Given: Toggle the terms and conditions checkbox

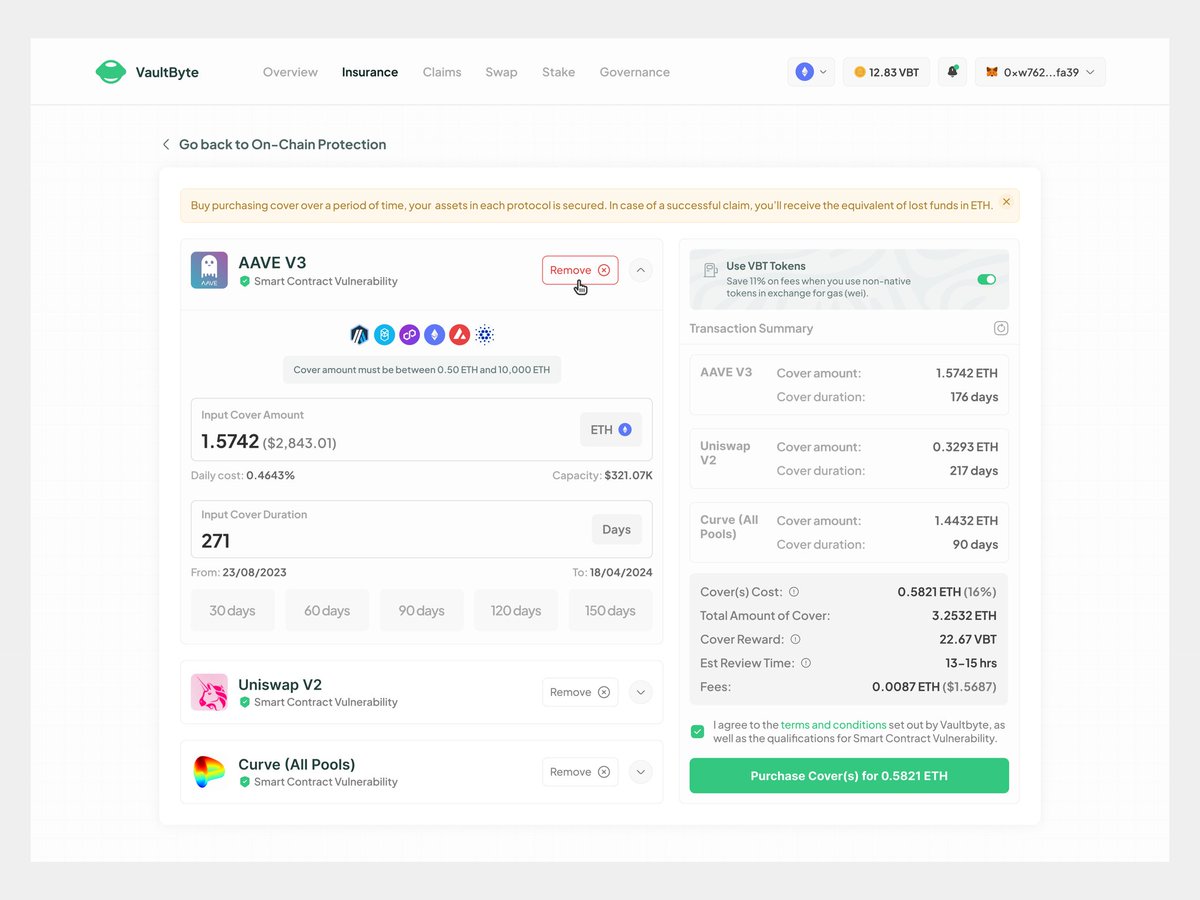Looking at the screenshot, I should tap(697, 732).
